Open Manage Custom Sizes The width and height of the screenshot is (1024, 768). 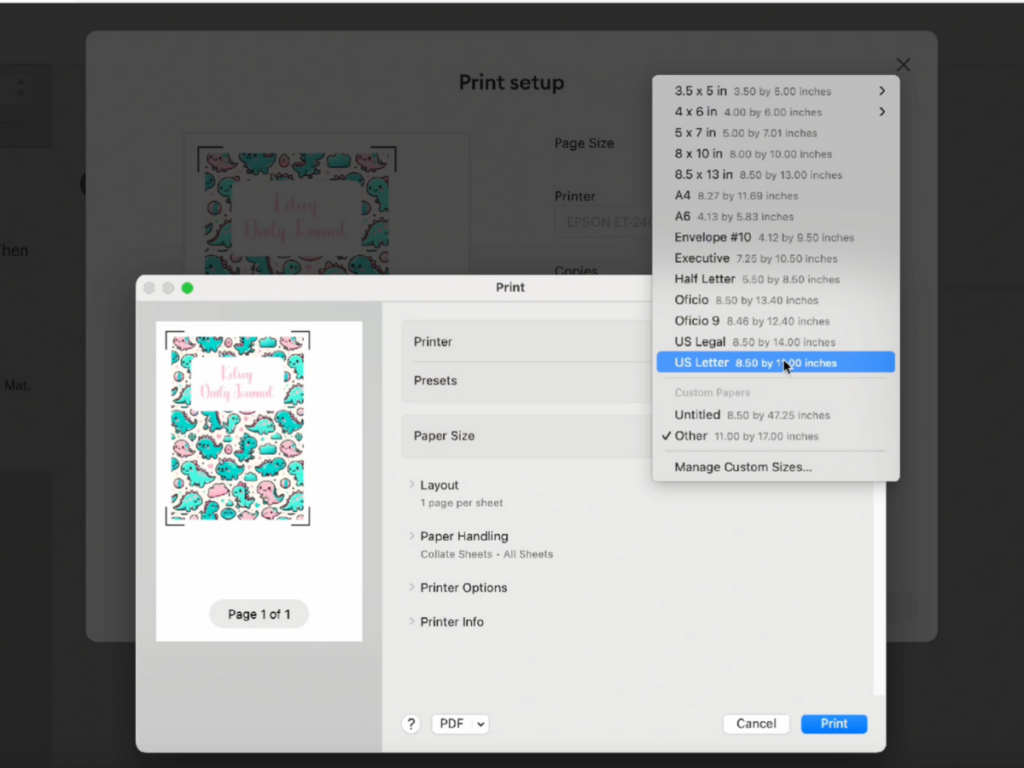point(775,467)
